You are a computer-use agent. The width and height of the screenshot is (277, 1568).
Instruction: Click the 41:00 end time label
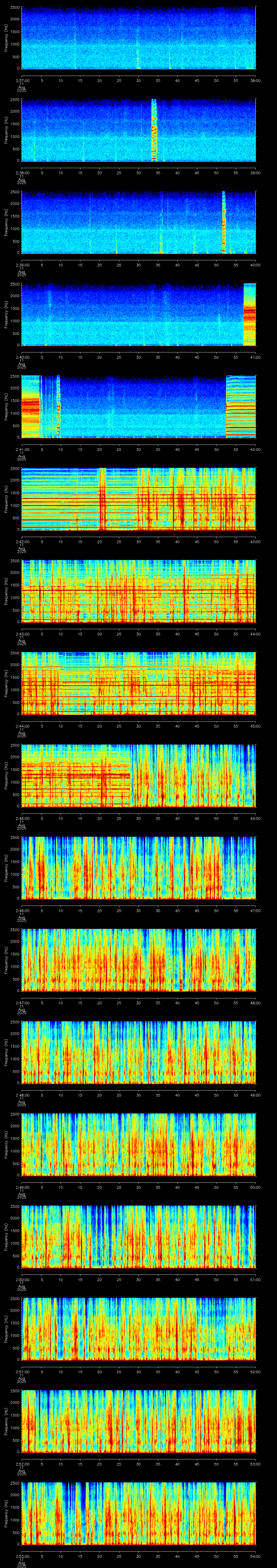256,357
